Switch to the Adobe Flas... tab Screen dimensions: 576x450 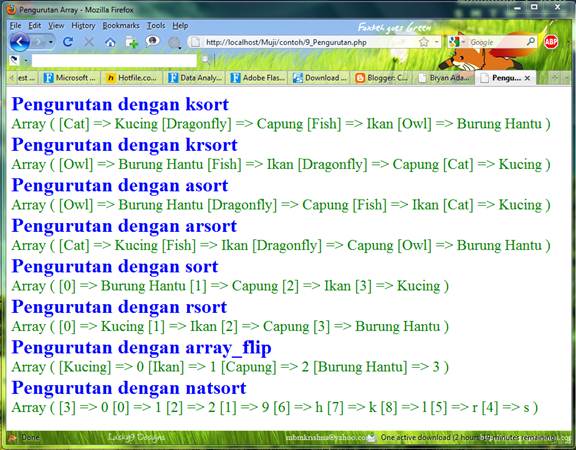(x=257, y=78)
